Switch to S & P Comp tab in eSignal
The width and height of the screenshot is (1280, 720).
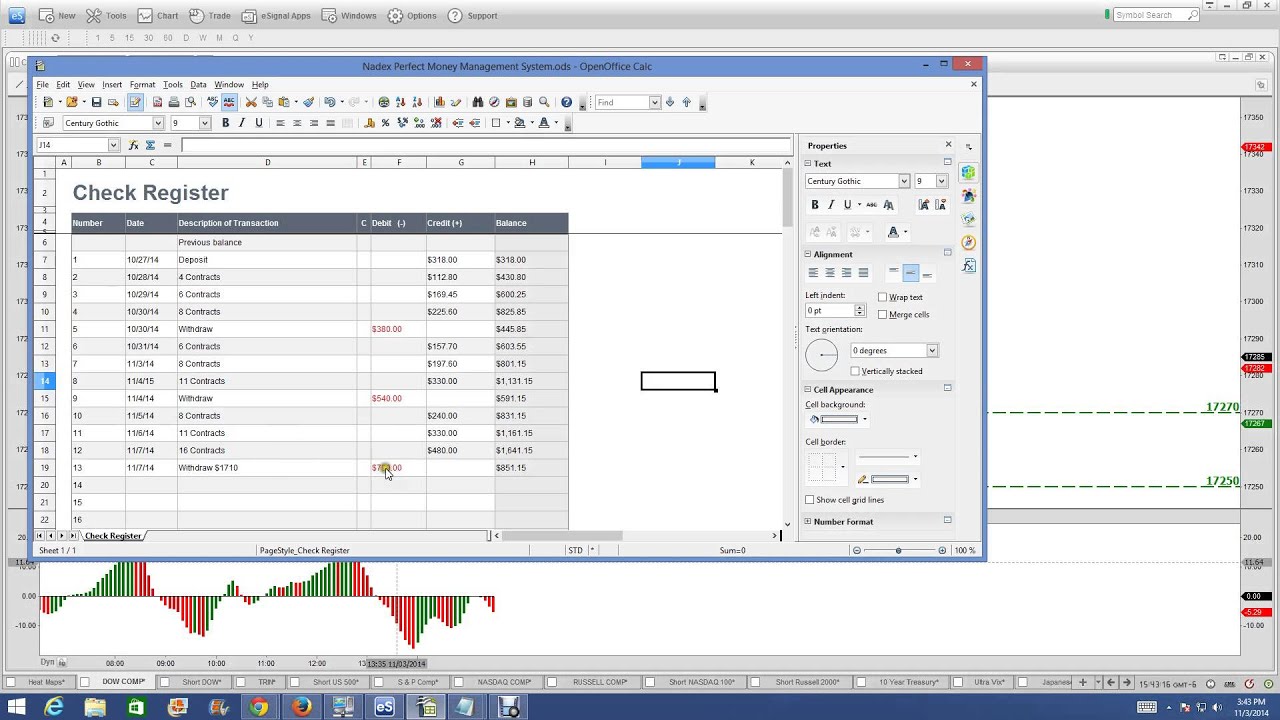pos(417,682)
